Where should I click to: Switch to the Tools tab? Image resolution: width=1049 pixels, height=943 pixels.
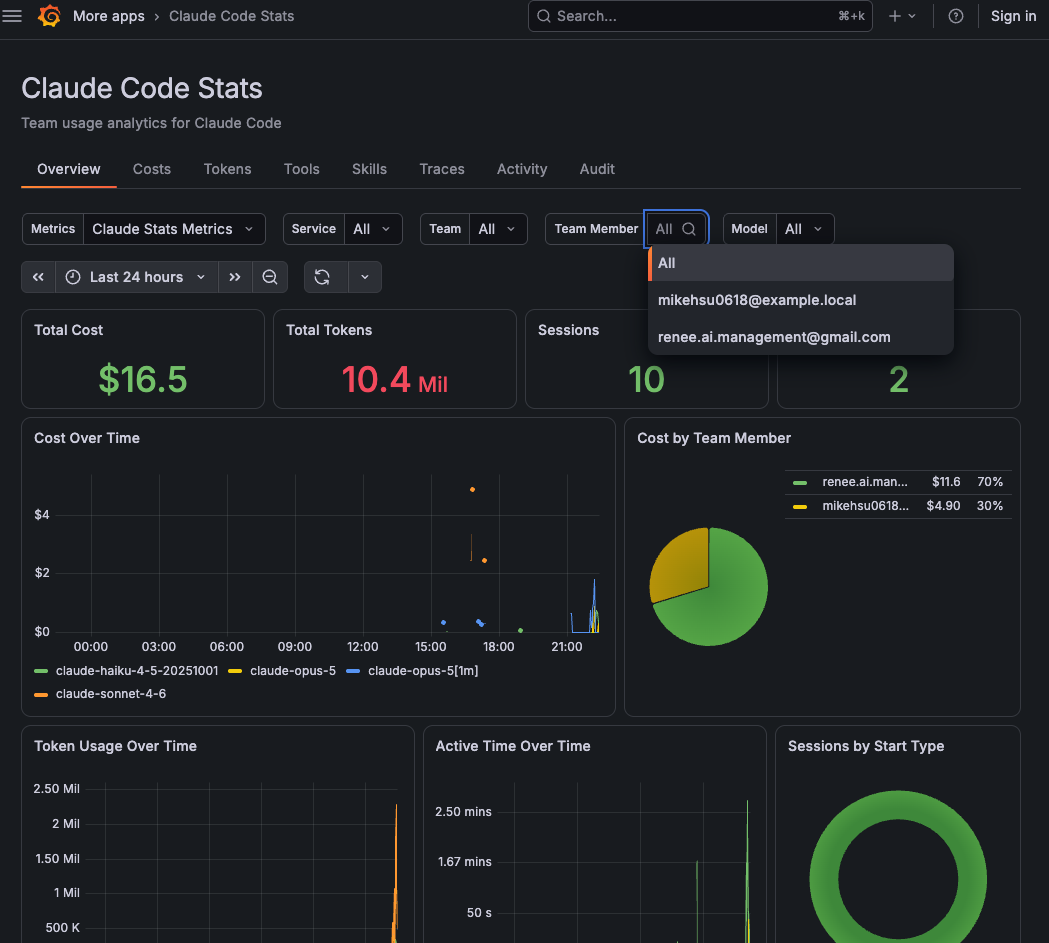tap(302, 169)
